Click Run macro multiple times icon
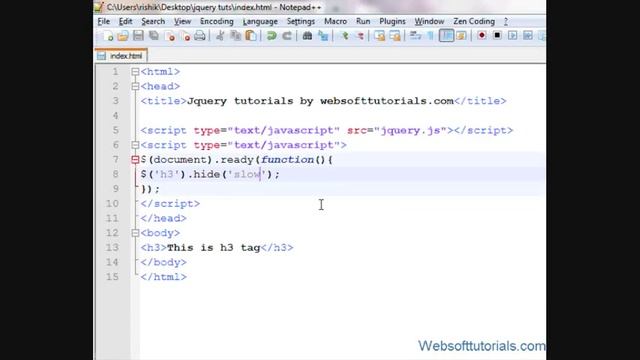 pos(528,36)
